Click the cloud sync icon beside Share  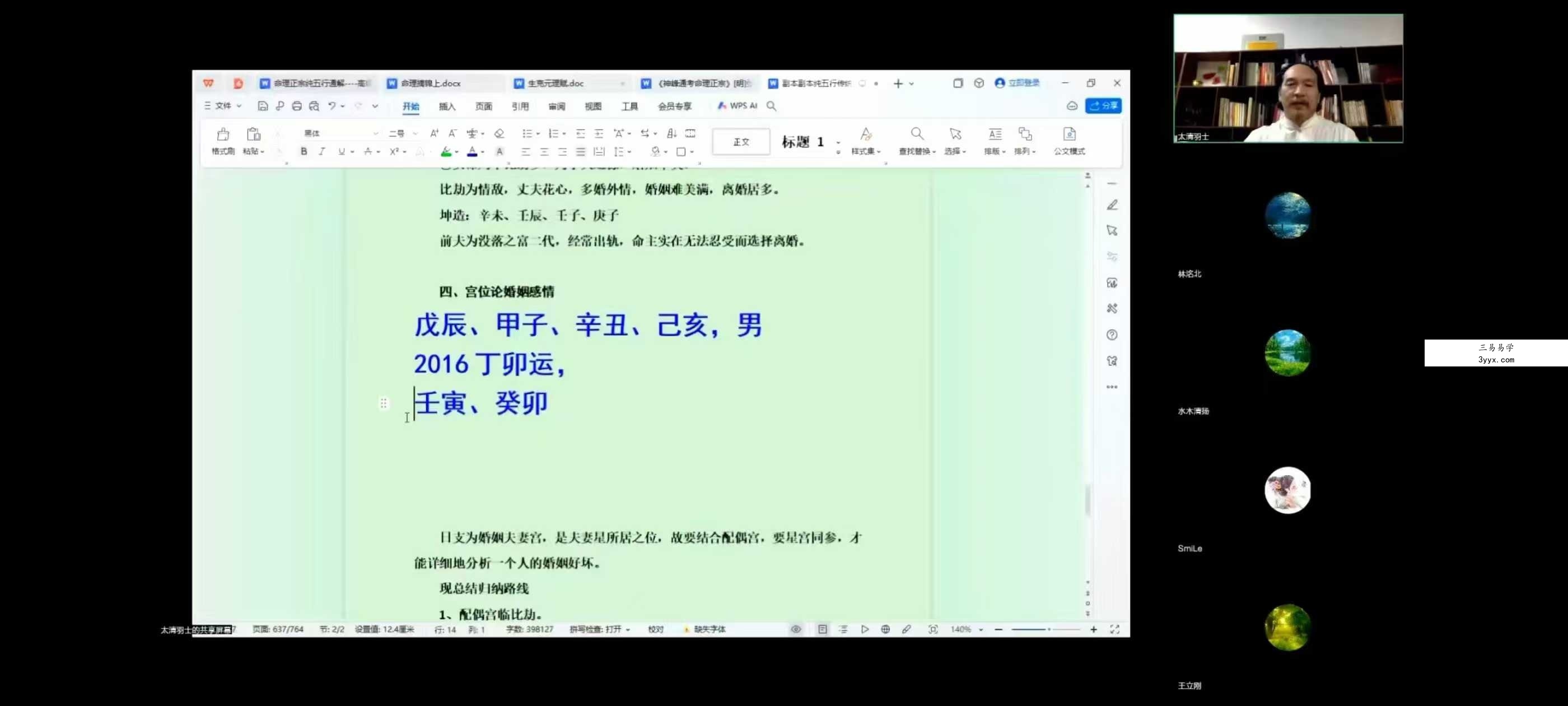[x=1072, y=106]
